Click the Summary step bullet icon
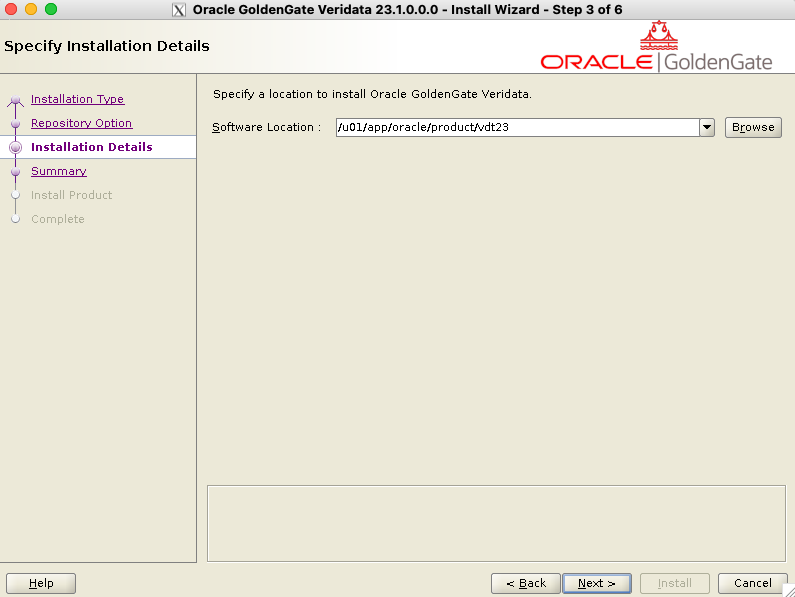This screenshot has width=795, height=597. point(15,172)
